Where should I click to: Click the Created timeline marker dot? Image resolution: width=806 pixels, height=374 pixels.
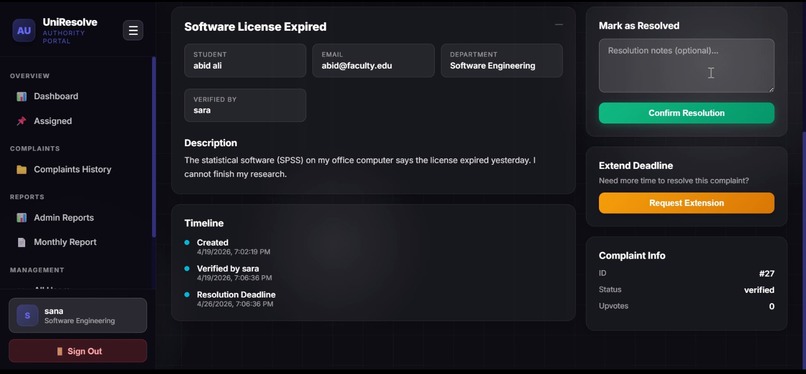click(187, 242)
